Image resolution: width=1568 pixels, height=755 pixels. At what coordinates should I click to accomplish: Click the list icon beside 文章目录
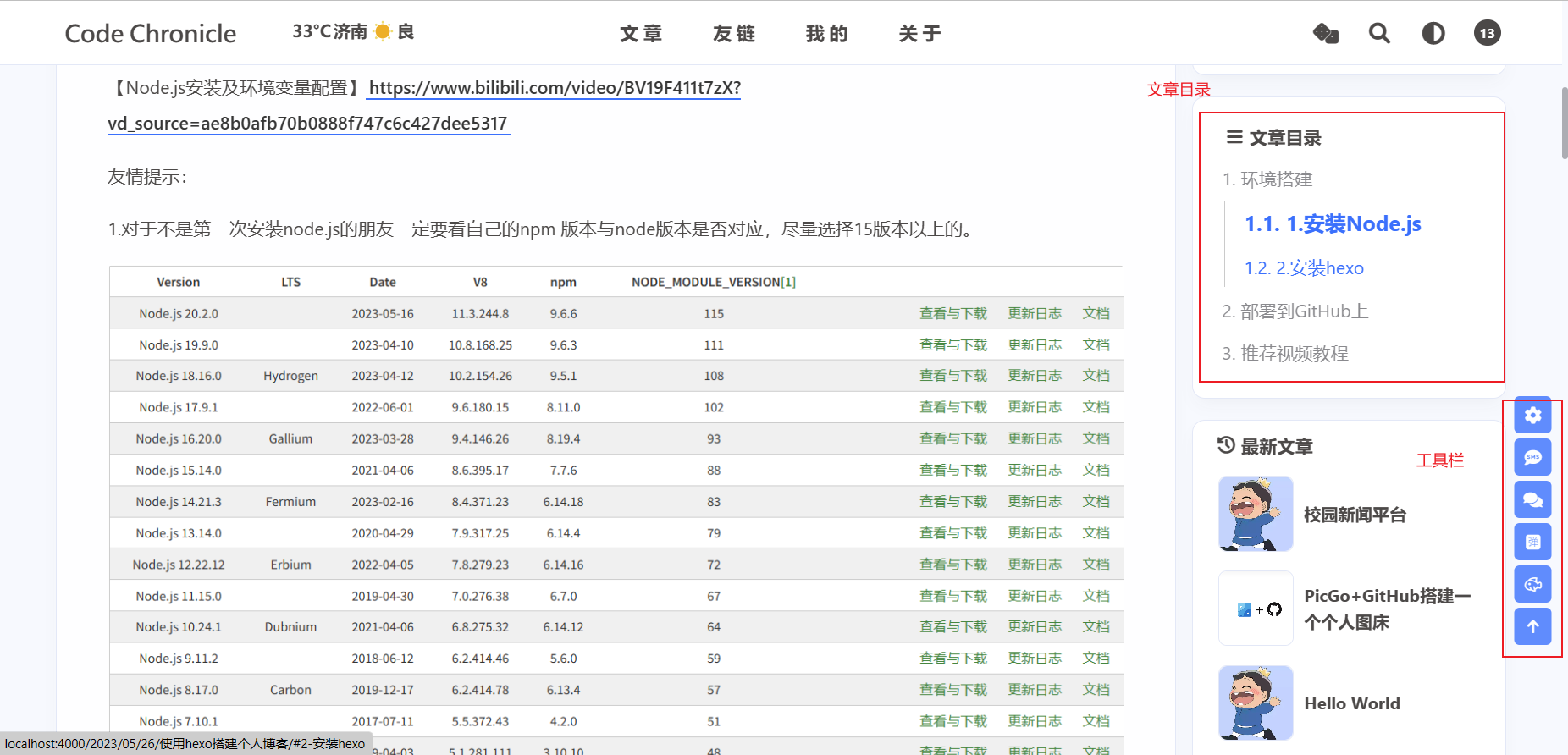1234,137
